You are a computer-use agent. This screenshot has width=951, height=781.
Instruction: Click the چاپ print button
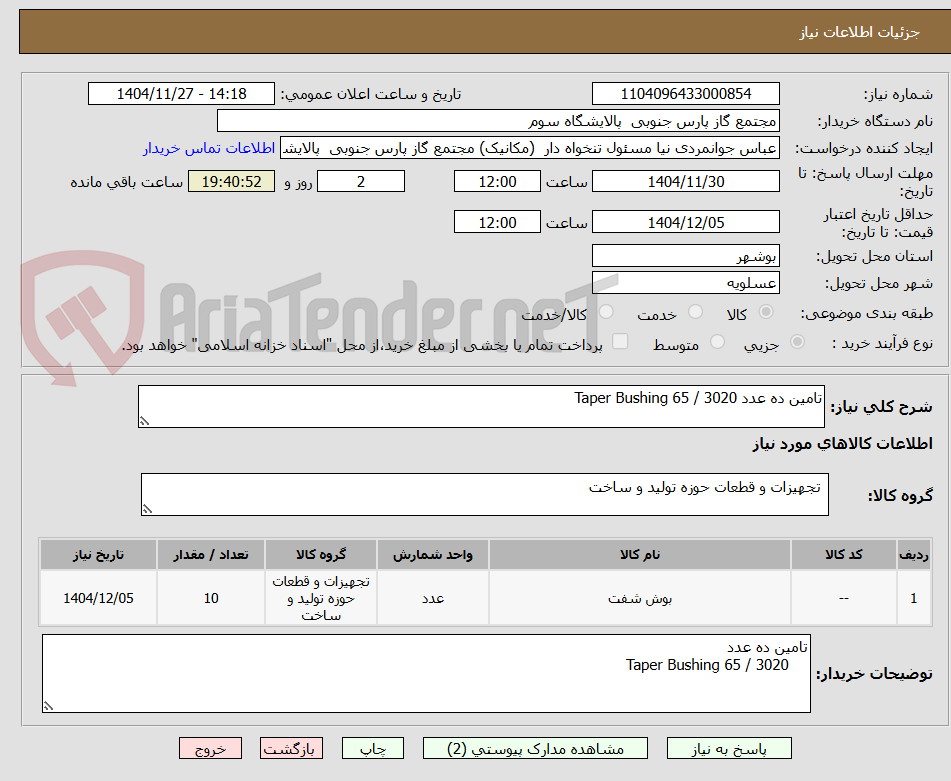(372, 748)
